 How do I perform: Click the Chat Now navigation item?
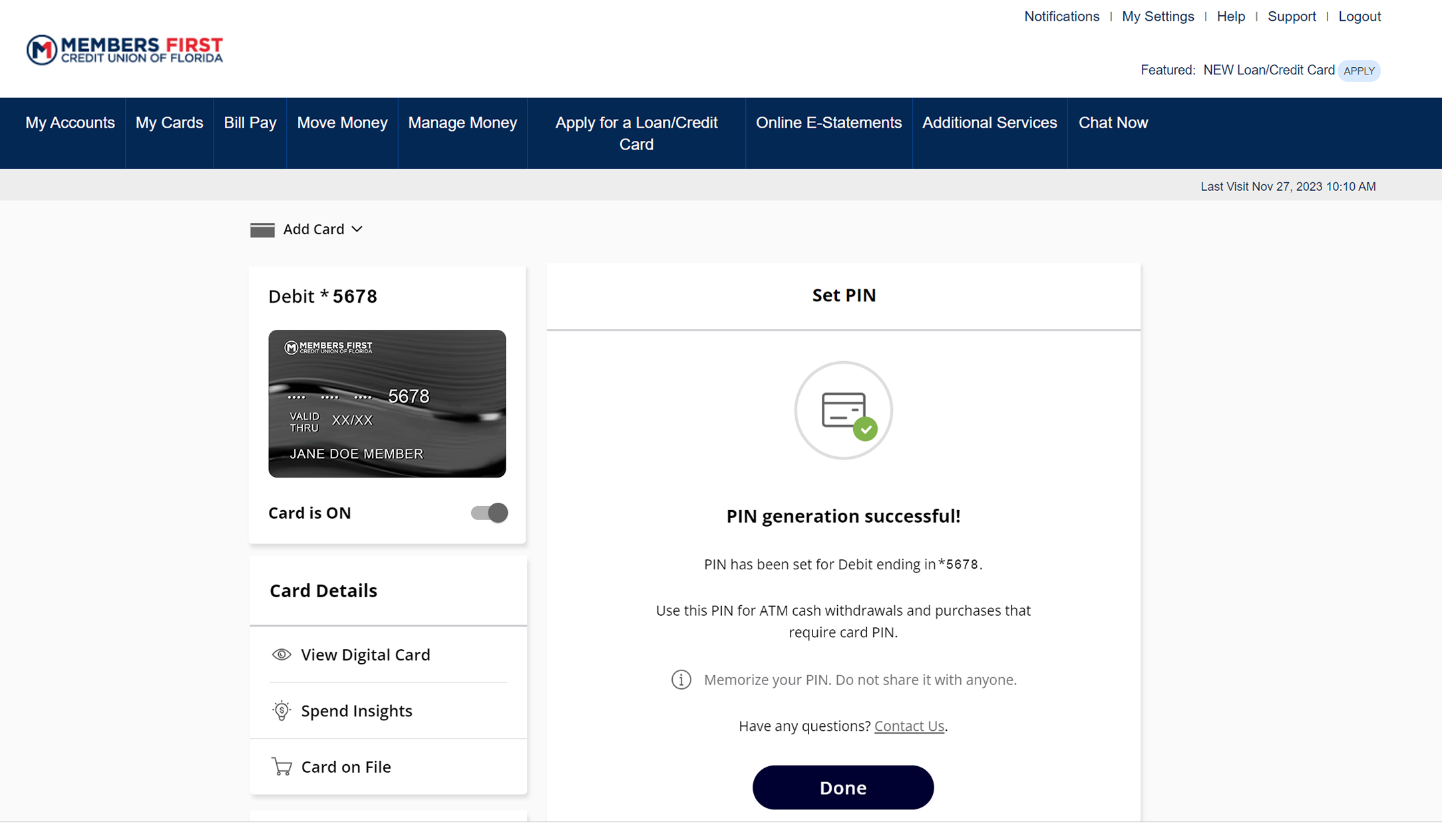1112,121
